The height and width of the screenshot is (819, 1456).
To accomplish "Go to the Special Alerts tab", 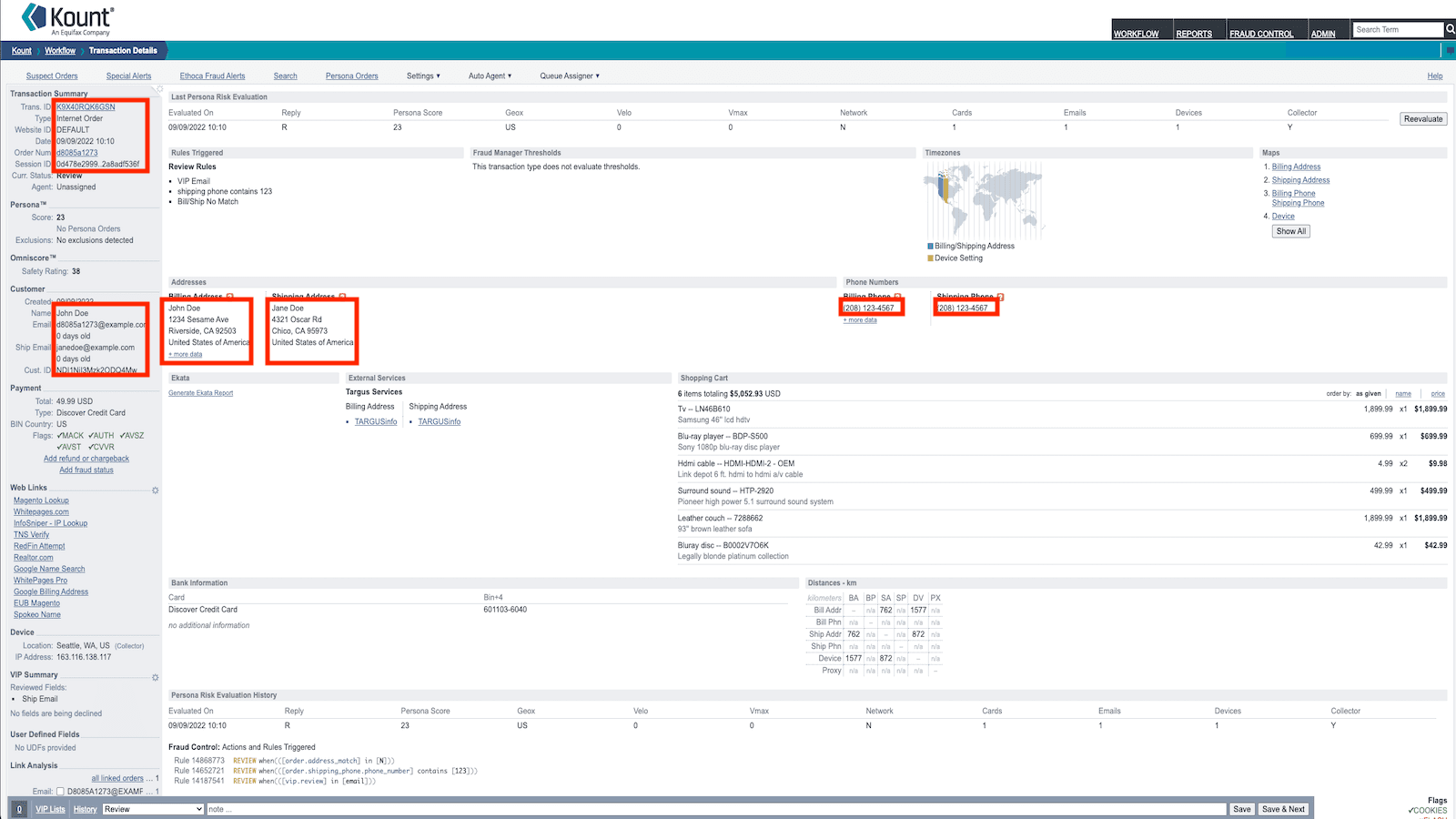I will [128, 76].
